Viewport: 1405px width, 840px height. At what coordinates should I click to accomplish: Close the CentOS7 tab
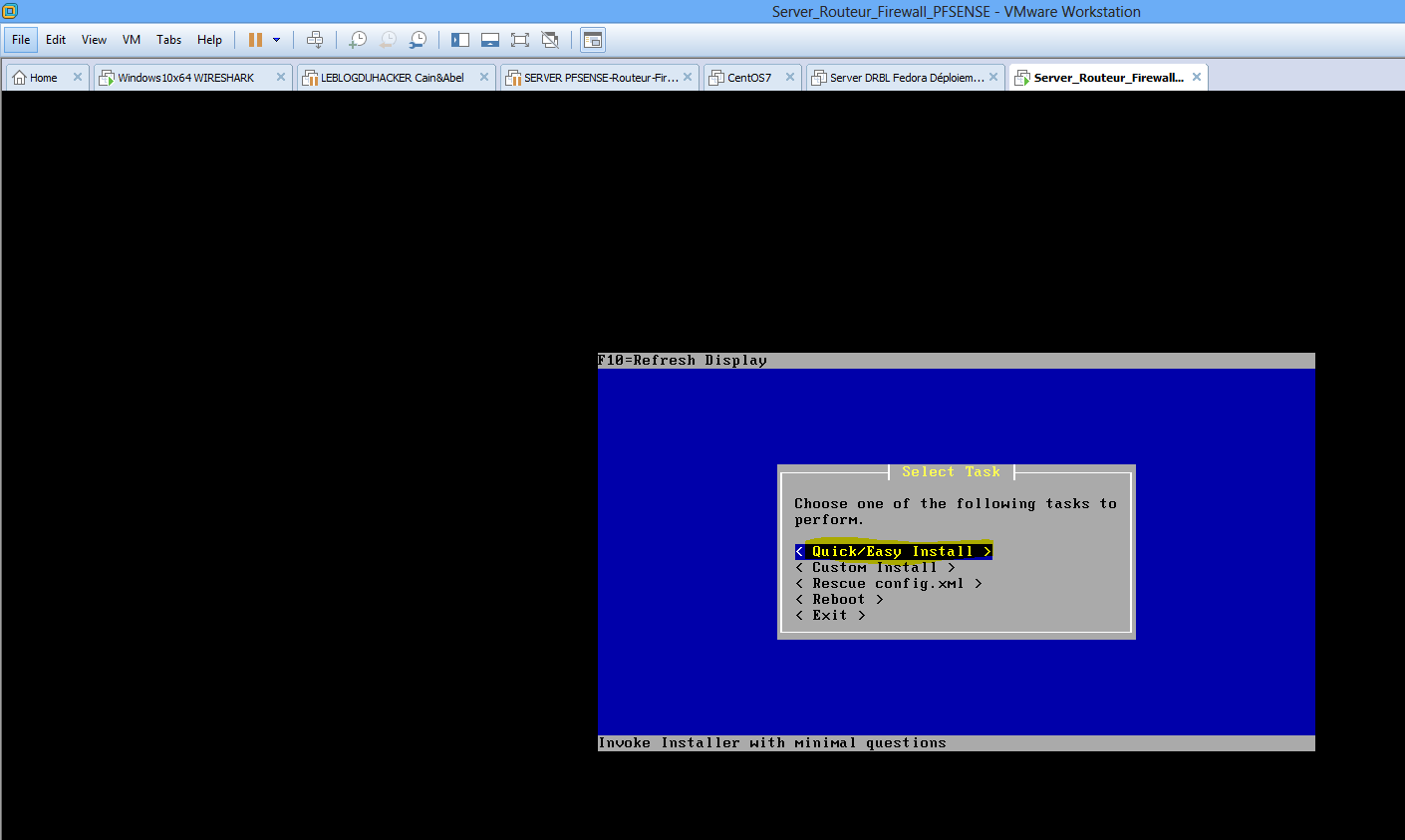(790, 77)
